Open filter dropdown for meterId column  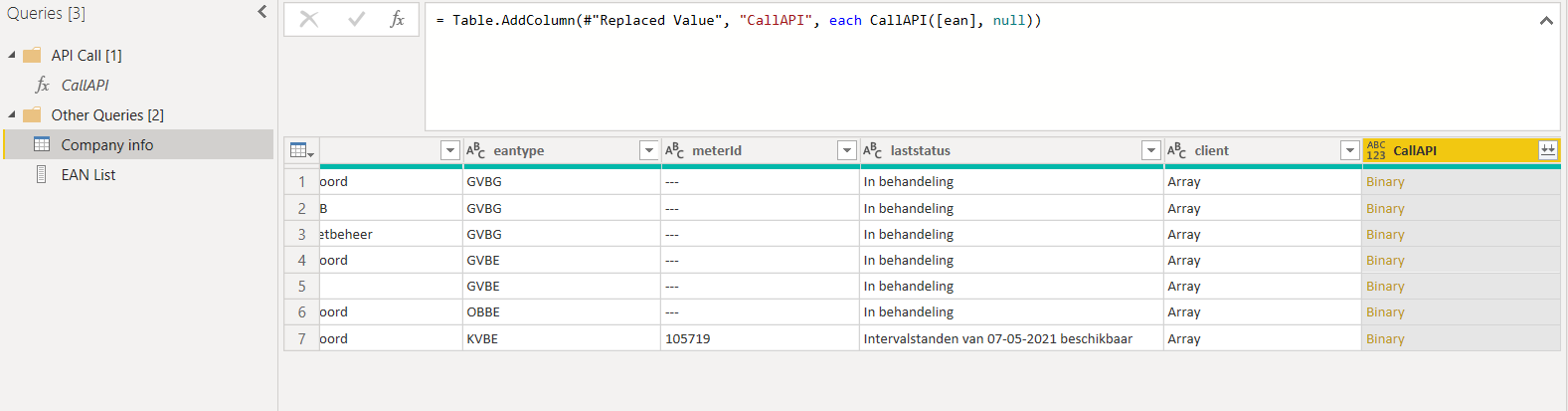tap(846, 150)
